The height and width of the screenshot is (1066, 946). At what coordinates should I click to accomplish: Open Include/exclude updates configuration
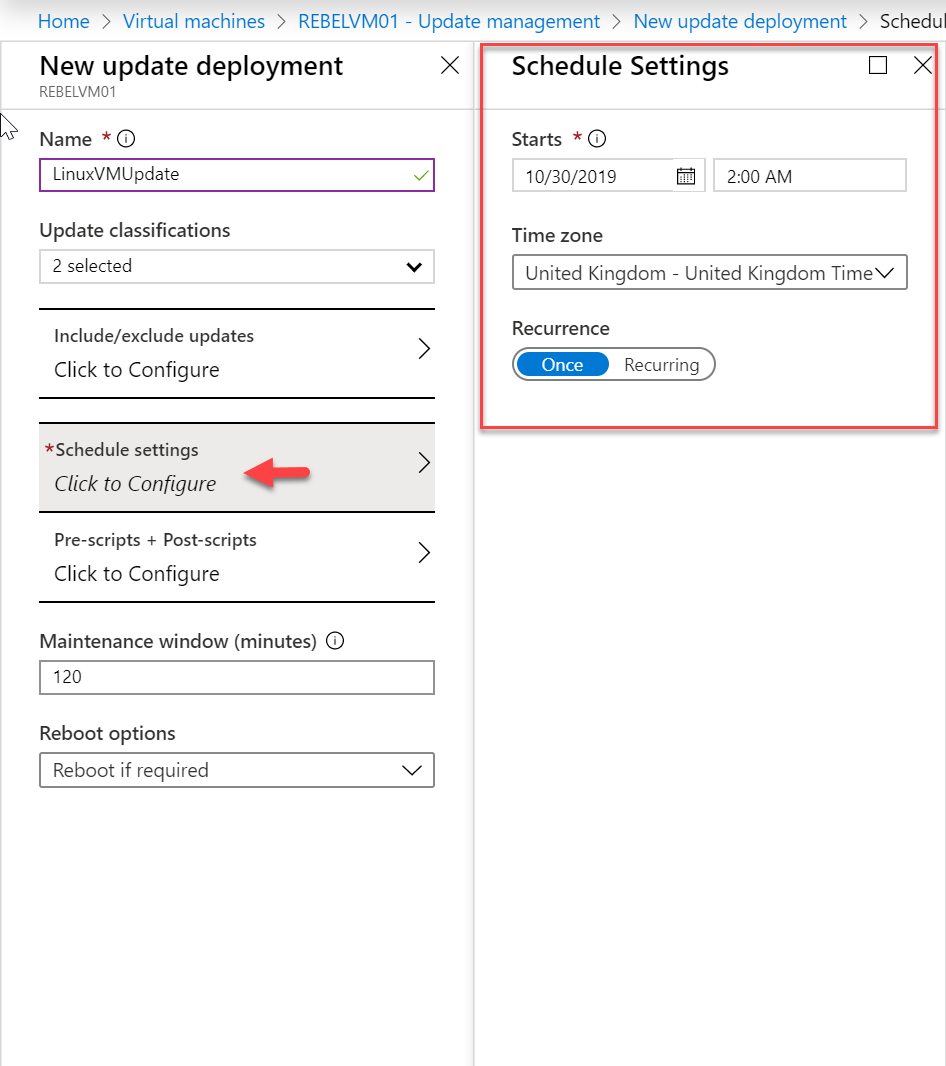point(237,353)
